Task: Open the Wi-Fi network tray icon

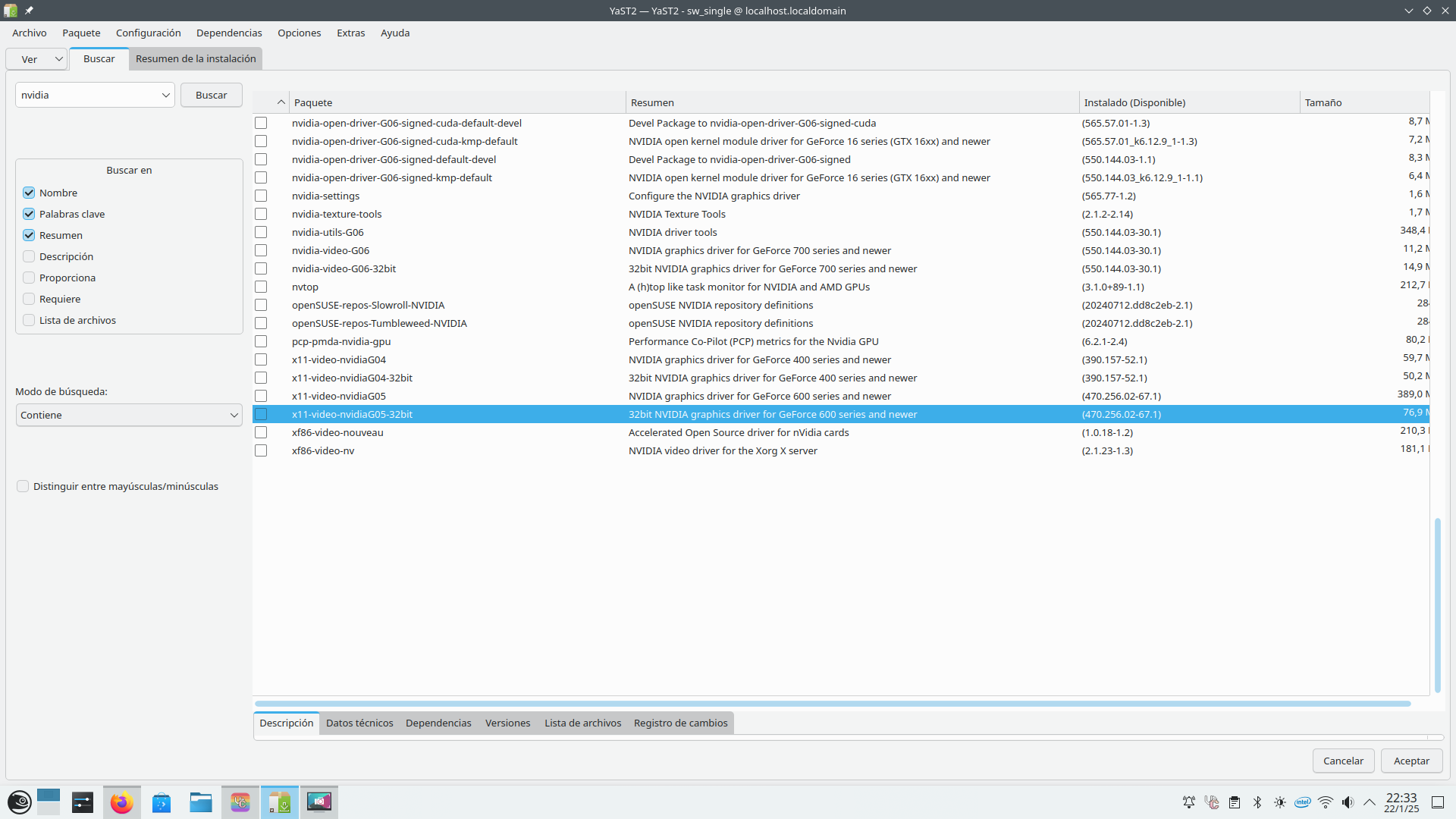Action: [x=1326, y=802]
